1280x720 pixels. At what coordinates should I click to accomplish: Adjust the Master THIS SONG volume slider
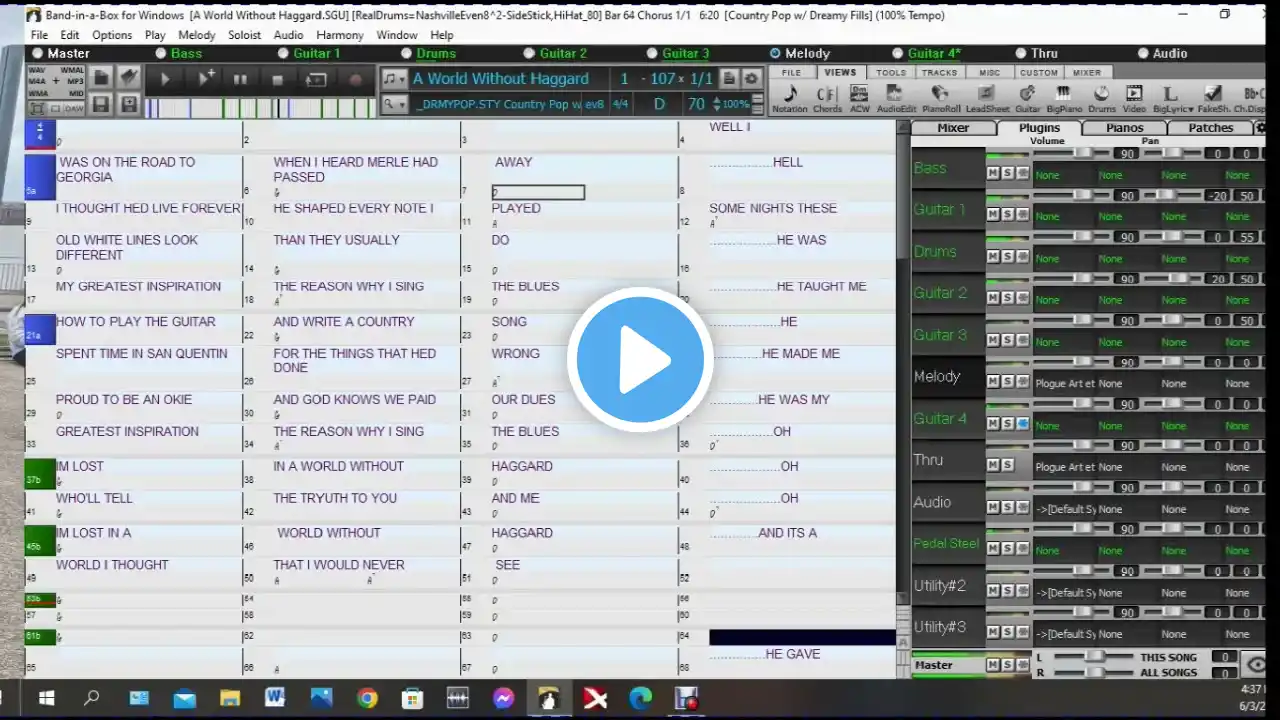coord(1095,657)
